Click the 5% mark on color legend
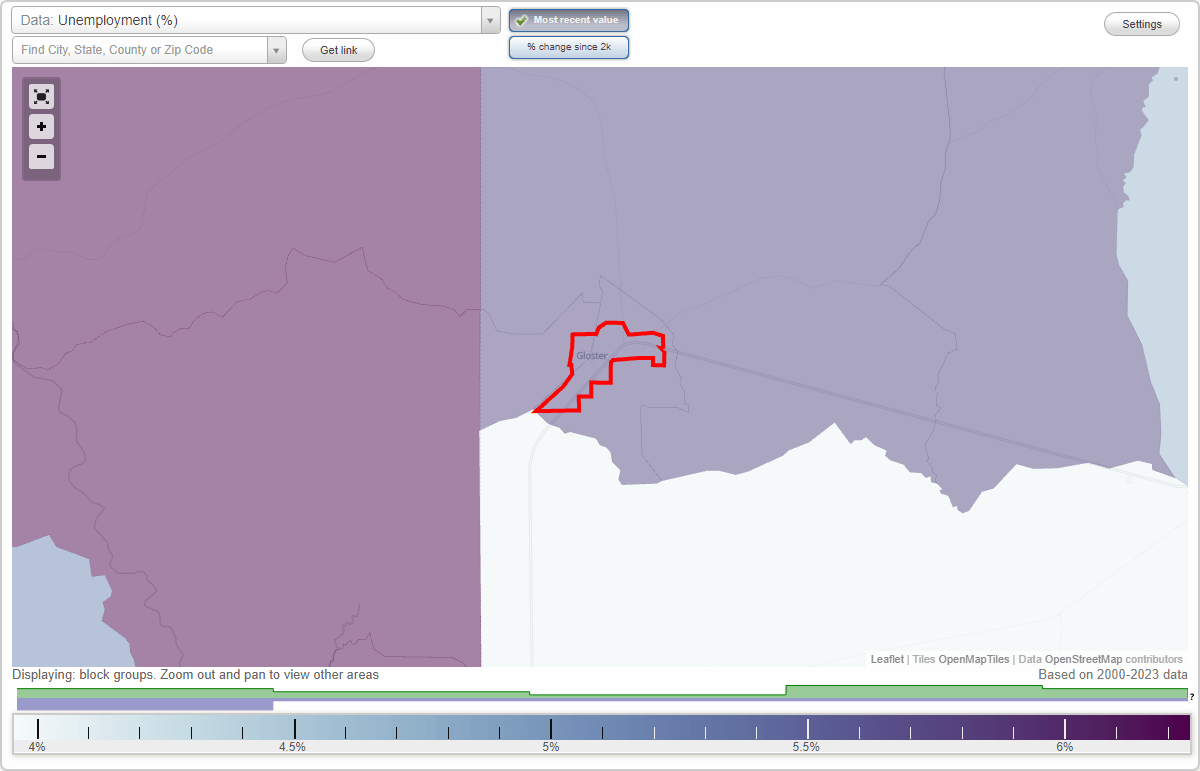This screenshot has width=1200, height=771. [551, 746]
